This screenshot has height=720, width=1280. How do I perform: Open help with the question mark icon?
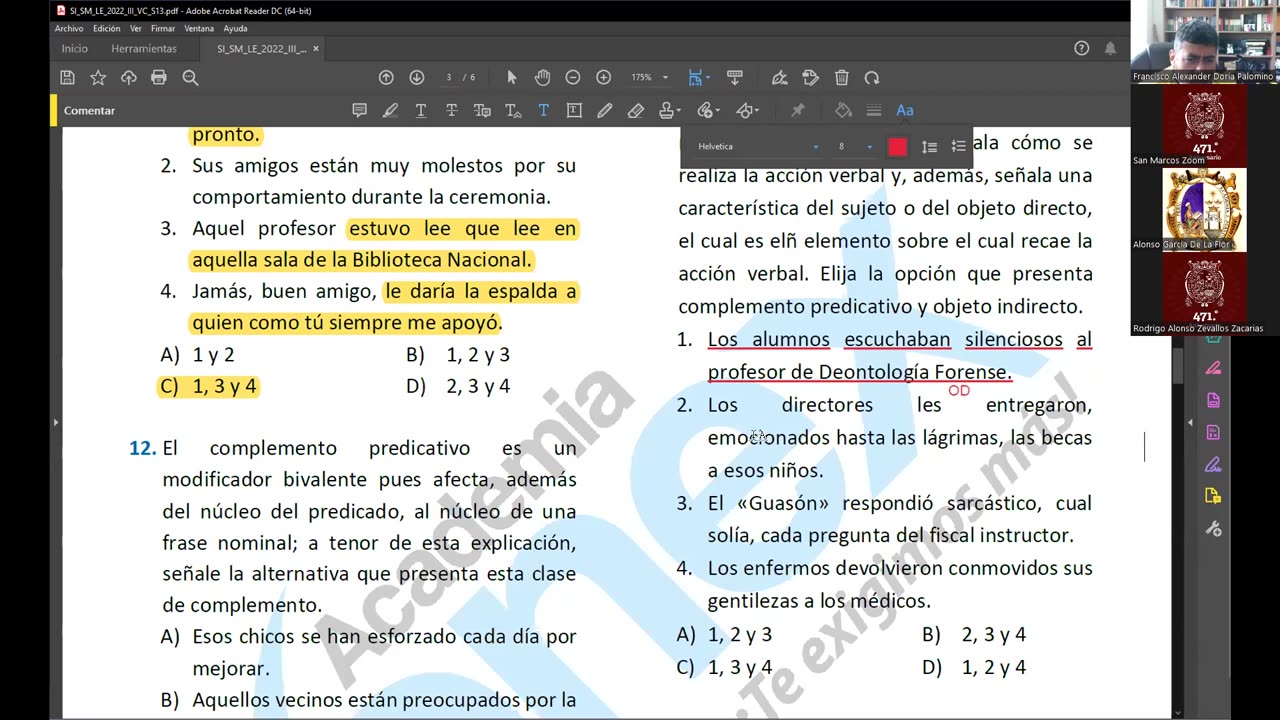tap(1081, 48)
